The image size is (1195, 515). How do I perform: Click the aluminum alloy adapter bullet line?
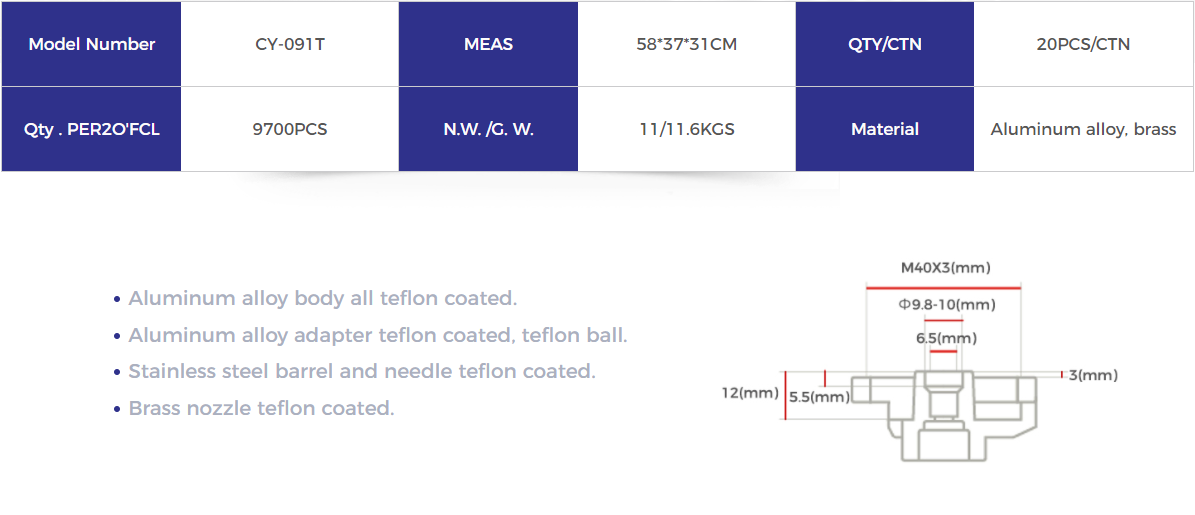coord(370,335)
